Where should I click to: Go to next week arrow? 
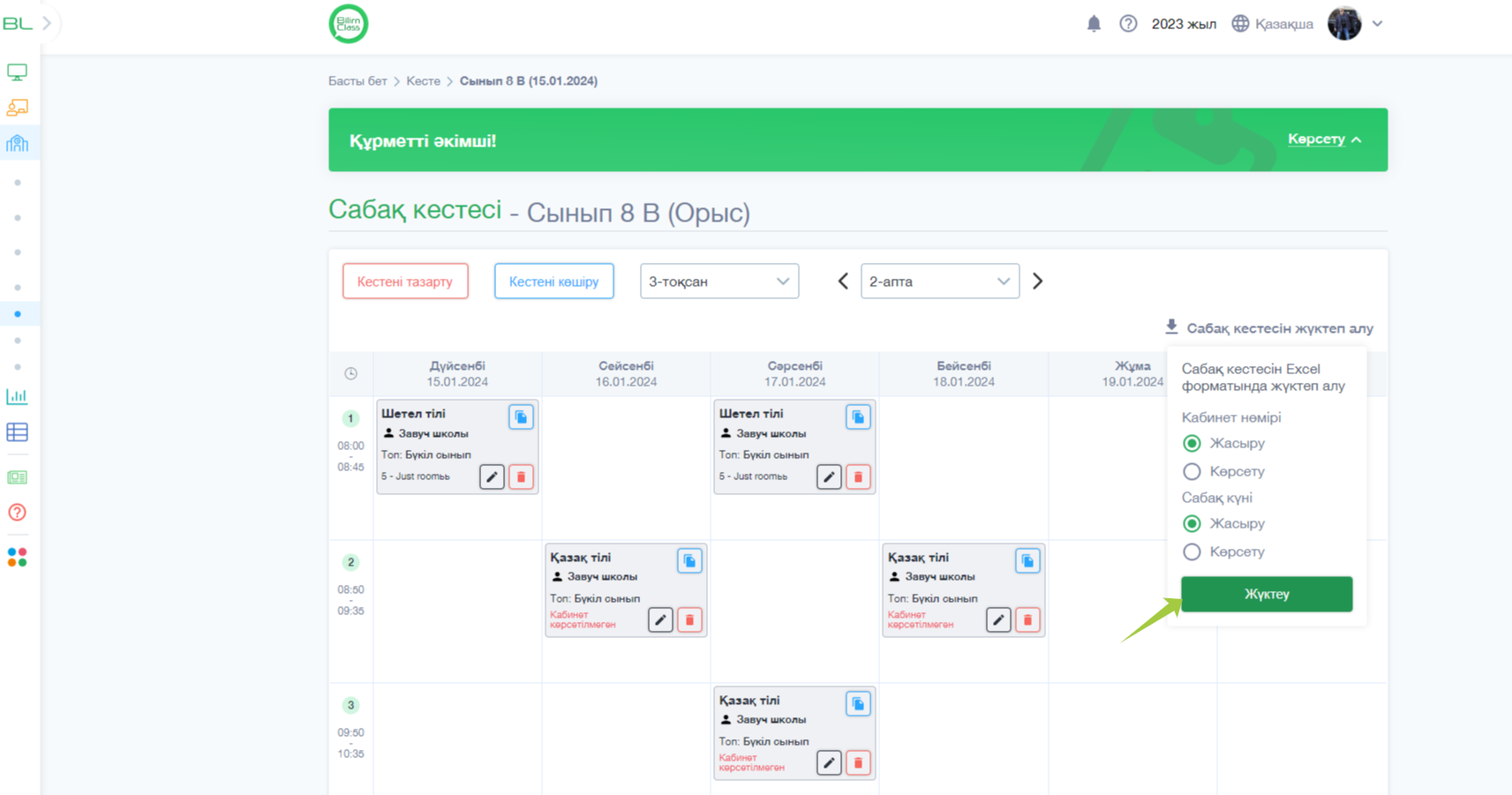(1038, 281)
